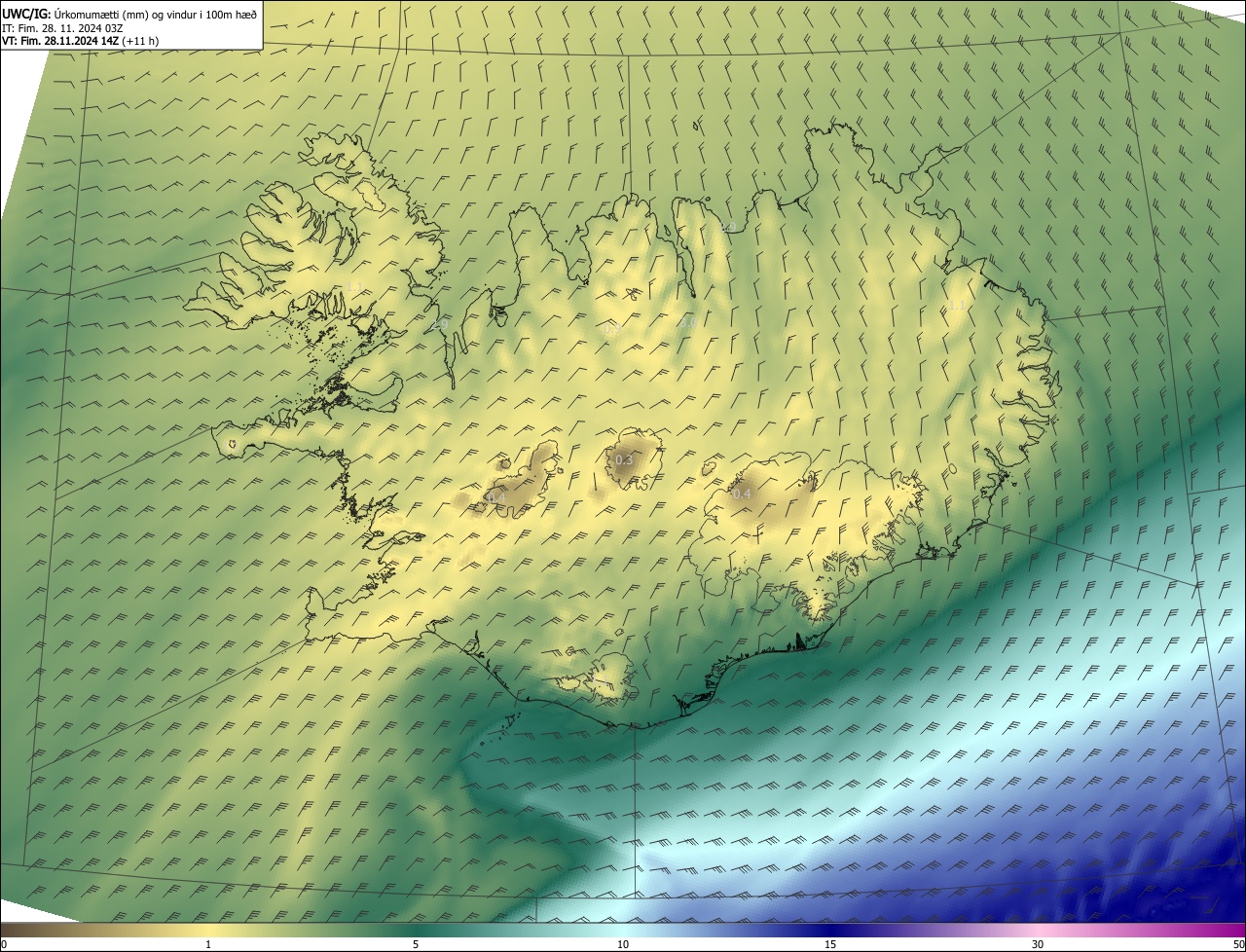Click the colour bar tick label "5"

point(416,944)
